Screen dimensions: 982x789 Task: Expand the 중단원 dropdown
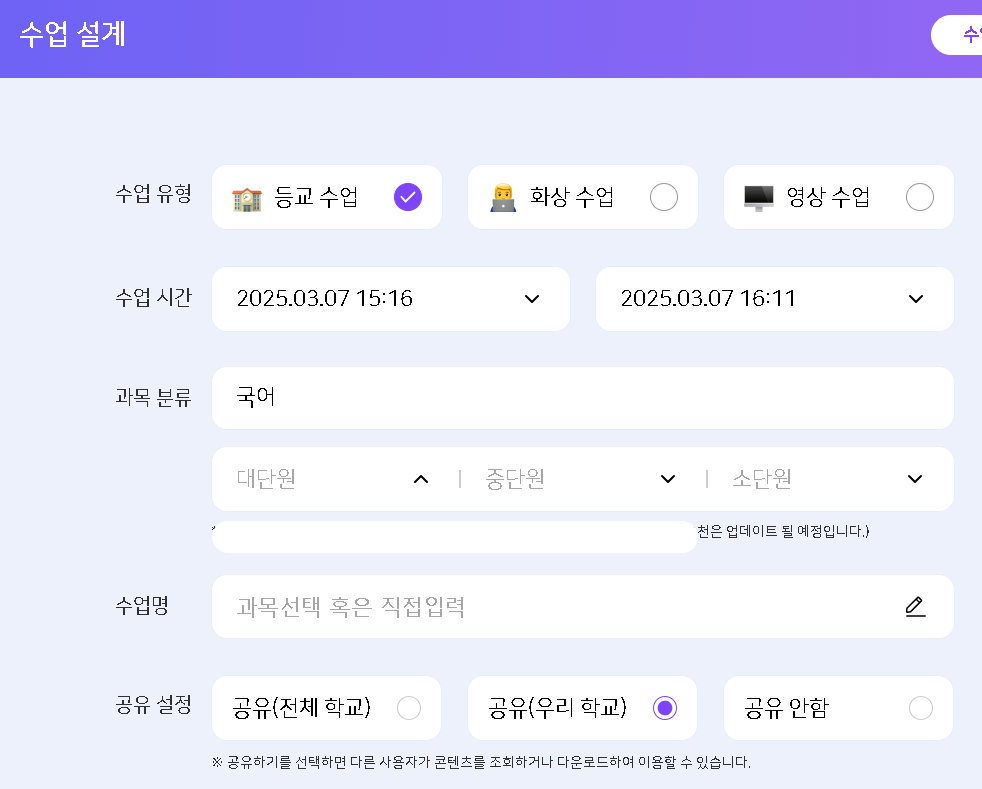point(668,479)
